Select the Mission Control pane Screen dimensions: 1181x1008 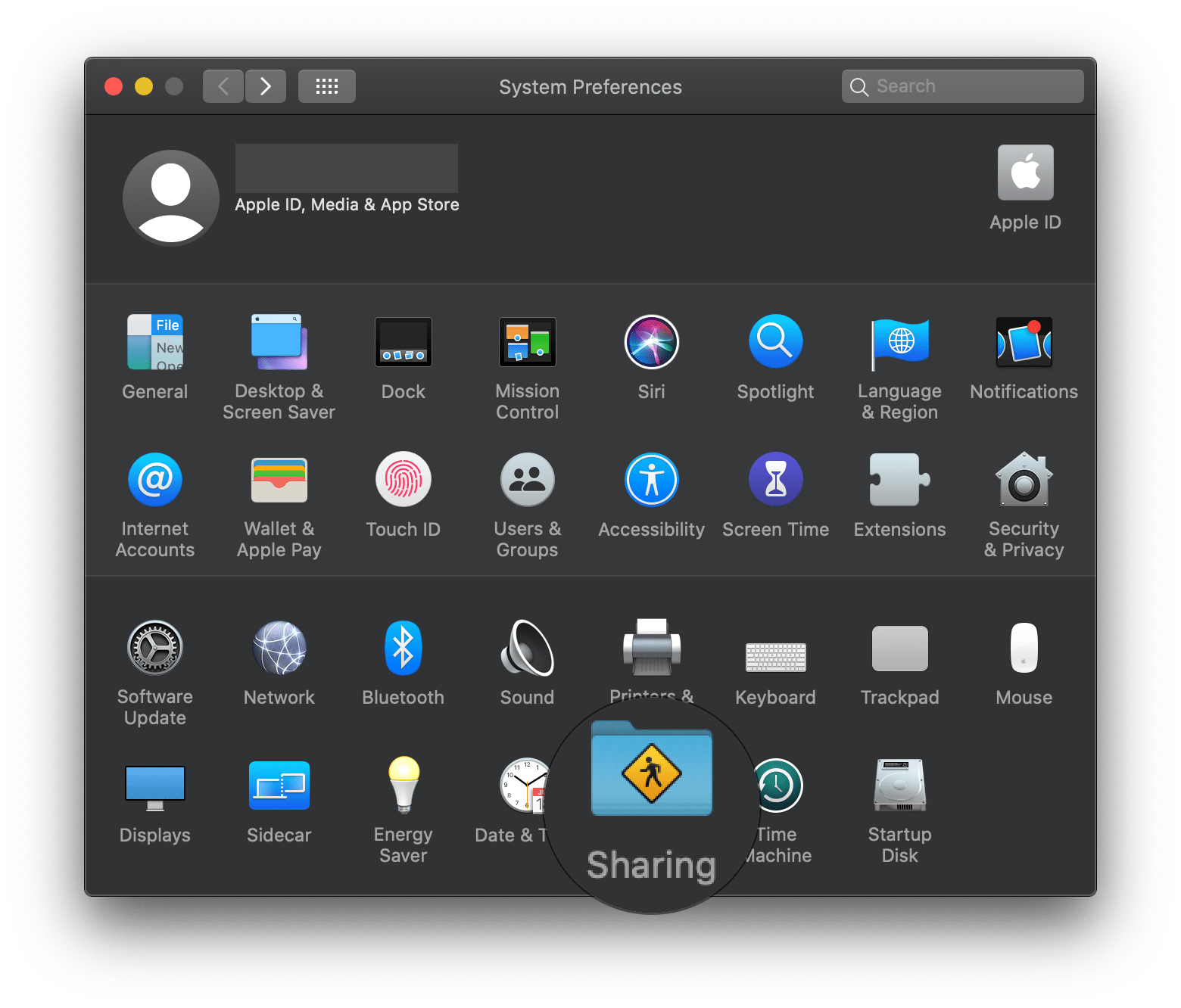tap(527, 341)
